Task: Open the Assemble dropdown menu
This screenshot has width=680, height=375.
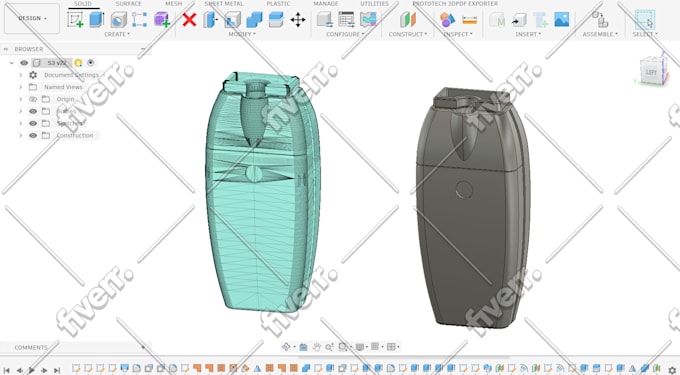Action: point(600,34)
